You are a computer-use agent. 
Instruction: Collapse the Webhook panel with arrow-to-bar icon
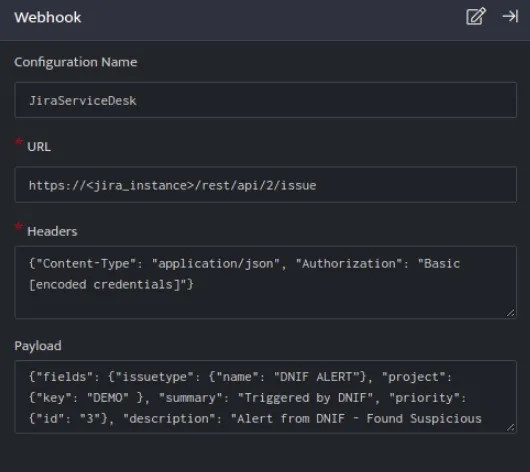510,16
